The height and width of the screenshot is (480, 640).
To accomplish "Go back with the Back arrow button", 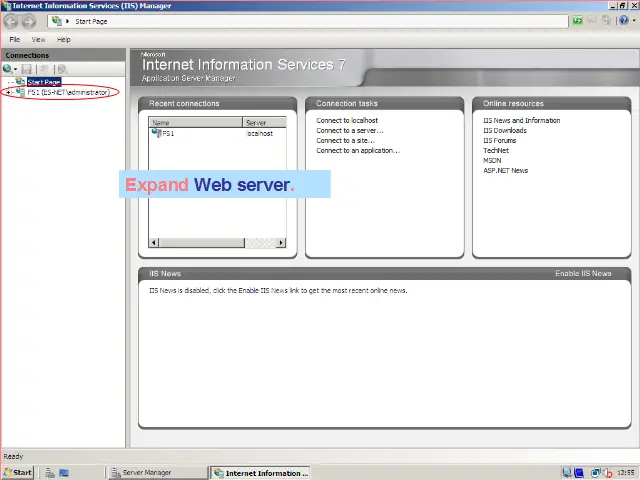I will pyautogui.click(x=11, y=22).
